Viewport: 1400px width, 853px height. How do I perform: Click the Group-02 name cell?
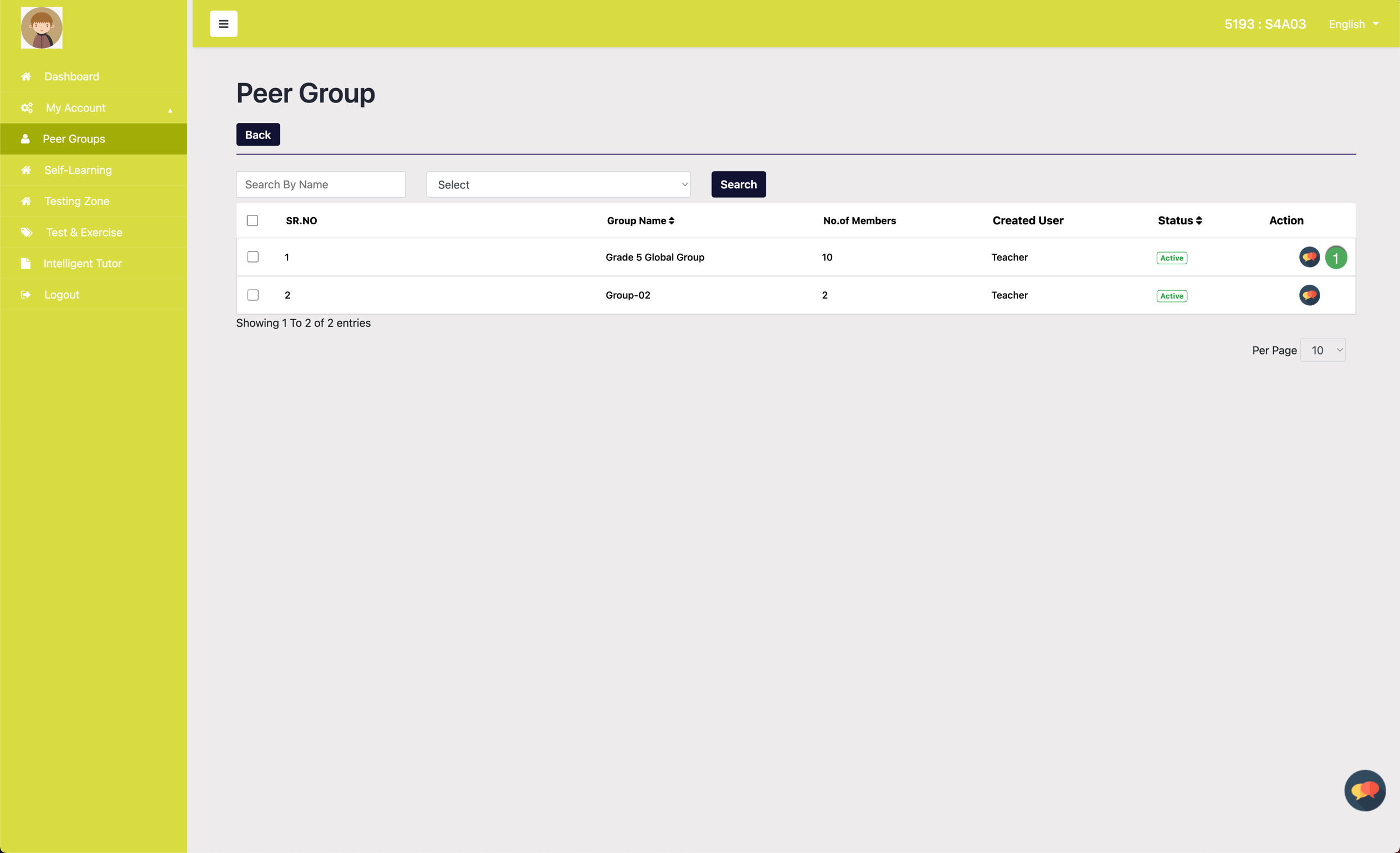click(x=628, y=295)
